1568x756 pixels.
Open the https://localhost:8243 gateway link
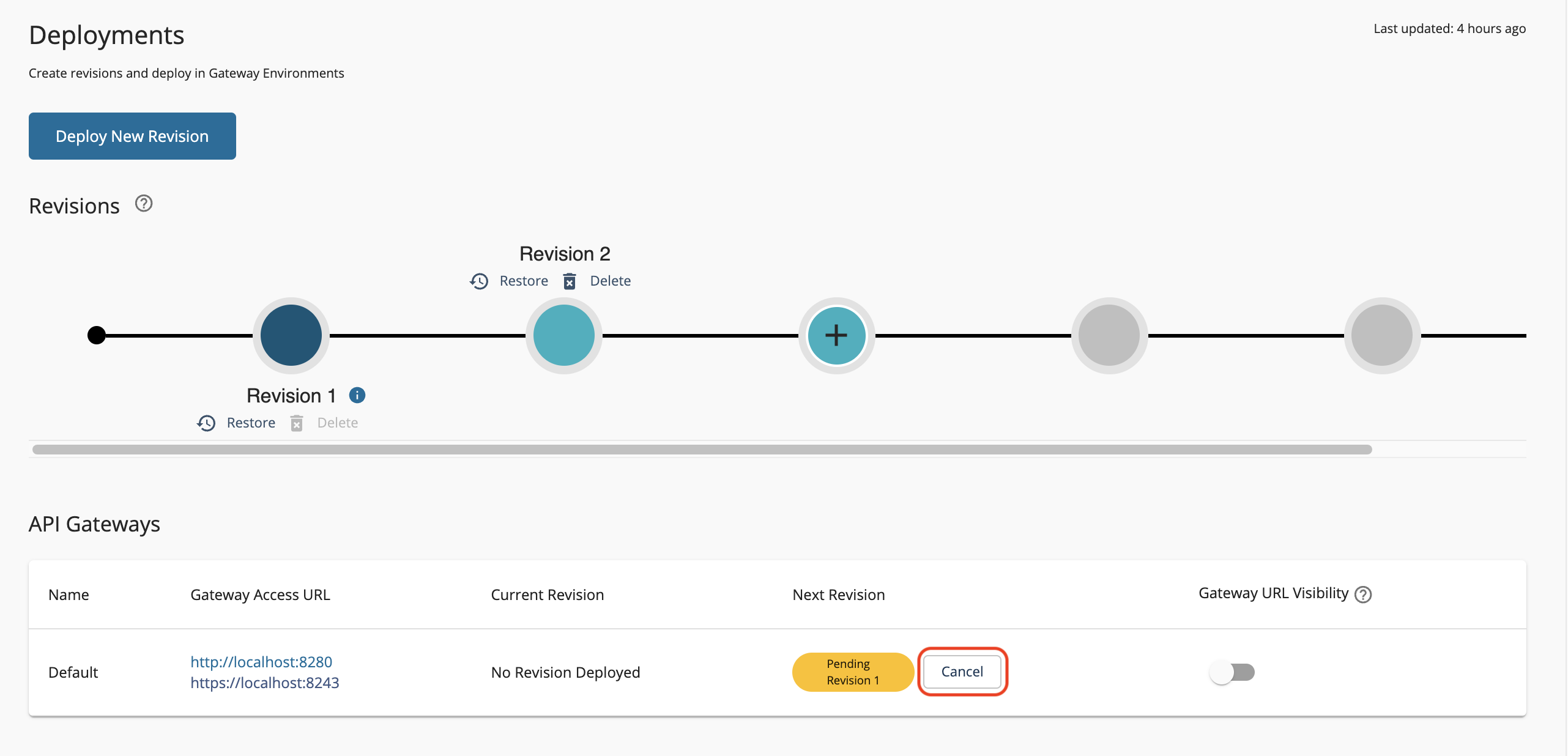[264, 682]
